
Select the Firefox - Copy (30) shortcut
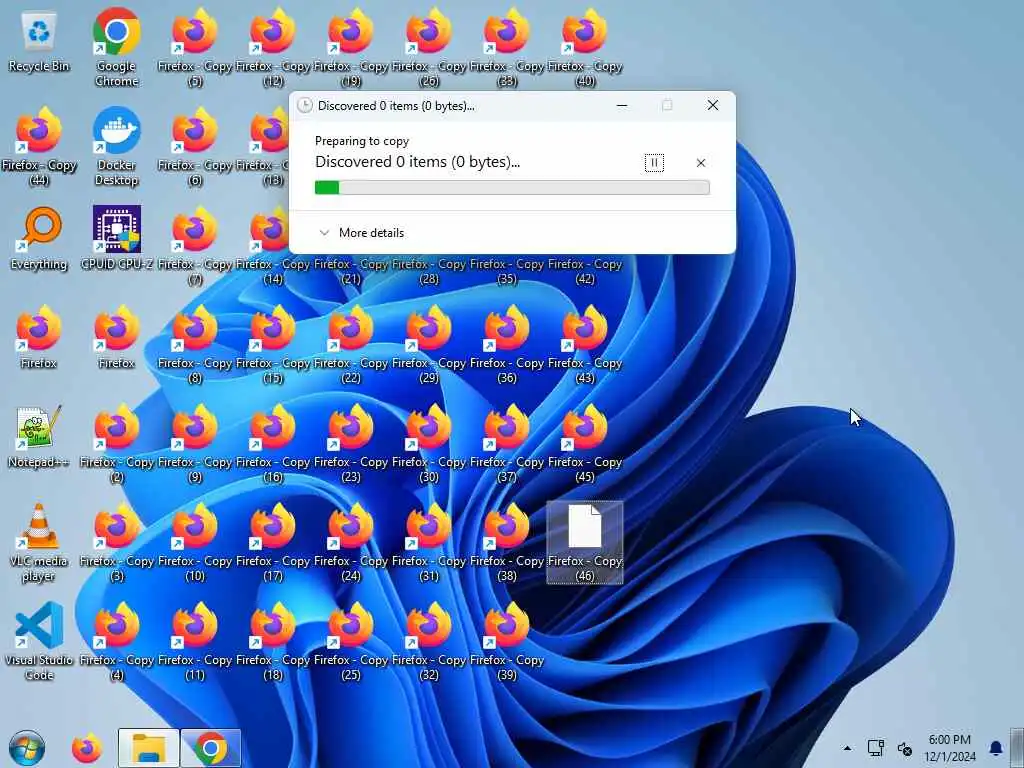click(428, 444)
